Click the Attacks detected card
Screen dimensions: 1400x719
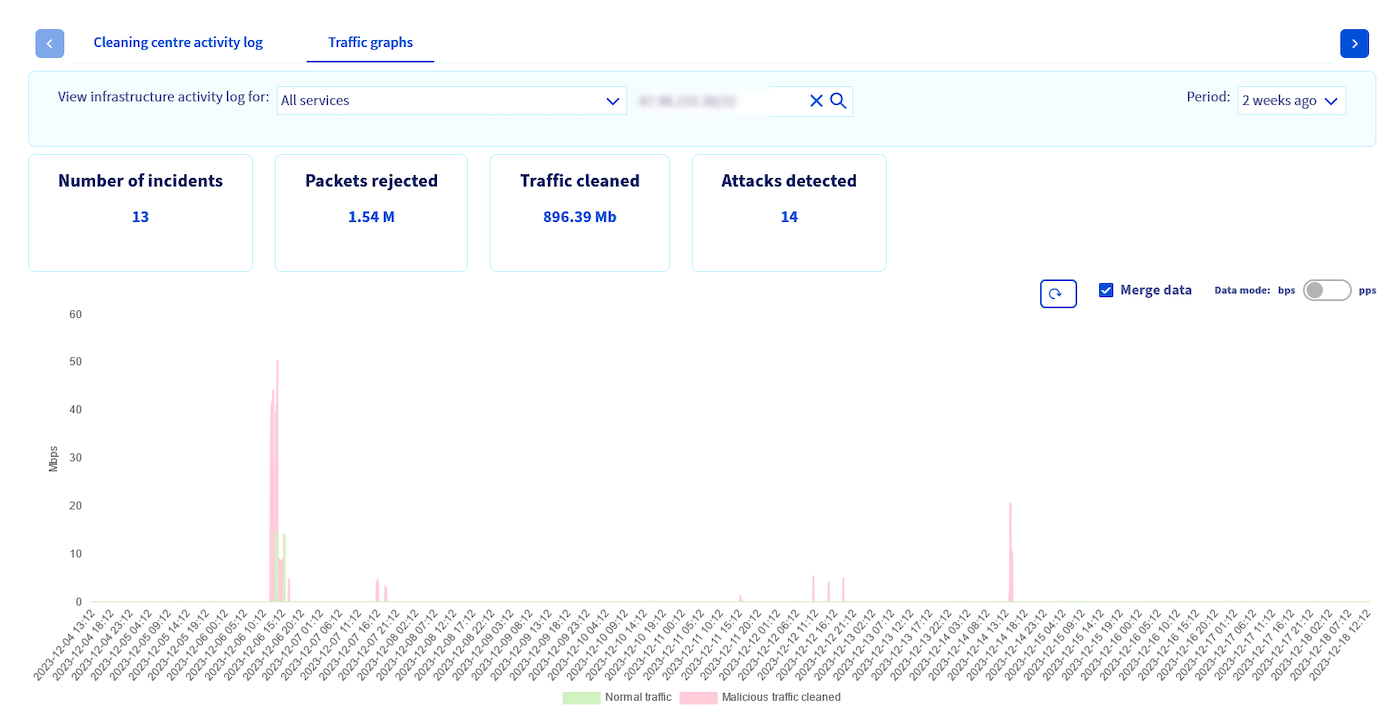789,212
